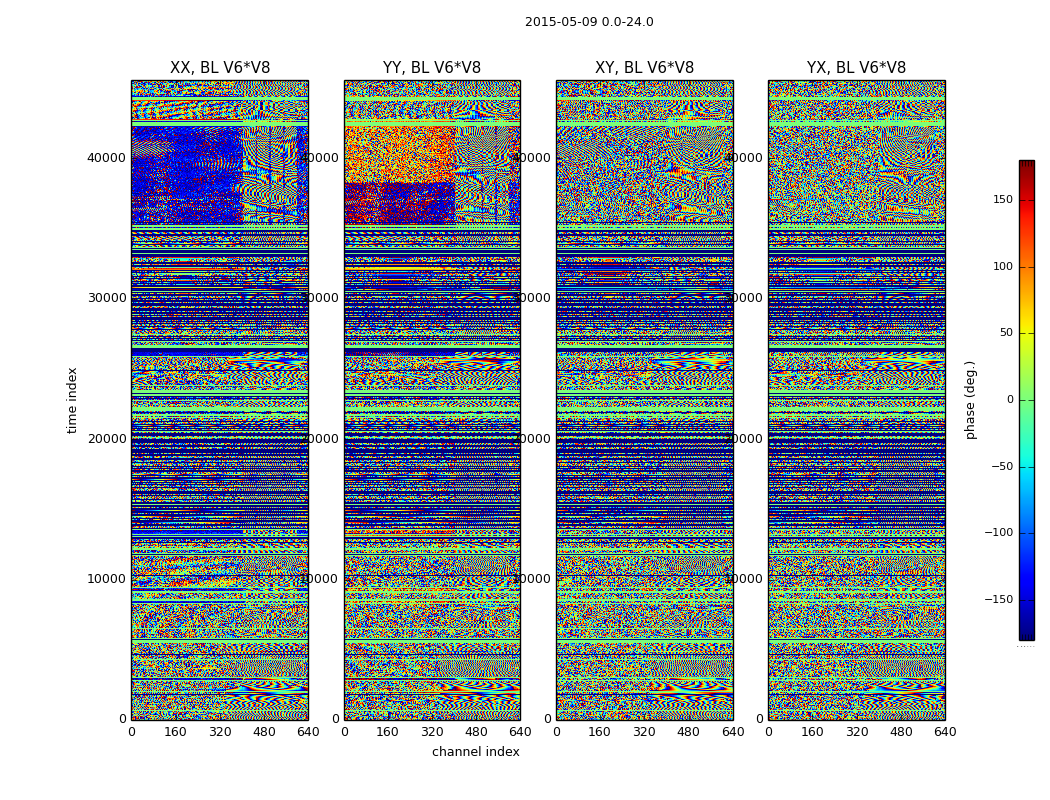Click the −150 tick on the colorbar
Screen dimensions: 1050x800
pos(999,600)
